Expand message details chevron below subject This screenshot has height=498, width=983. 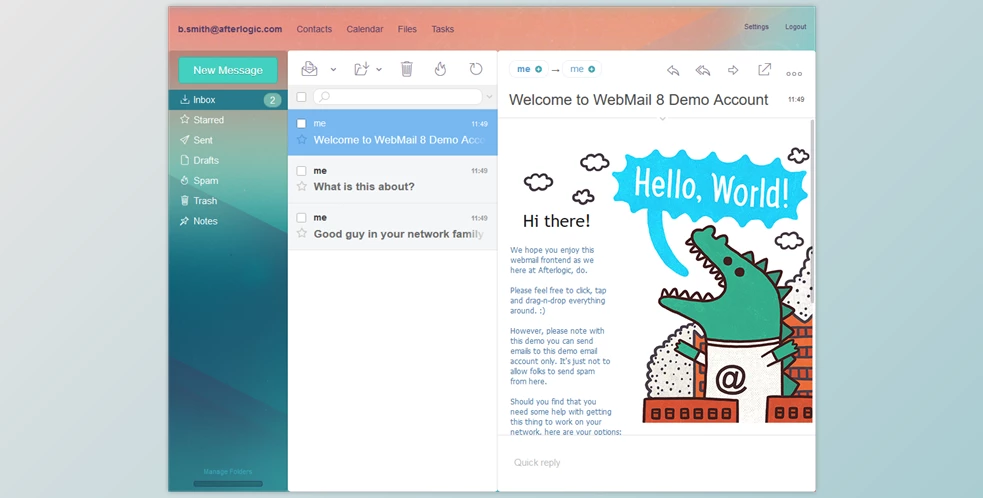click(x=662, y=118)
